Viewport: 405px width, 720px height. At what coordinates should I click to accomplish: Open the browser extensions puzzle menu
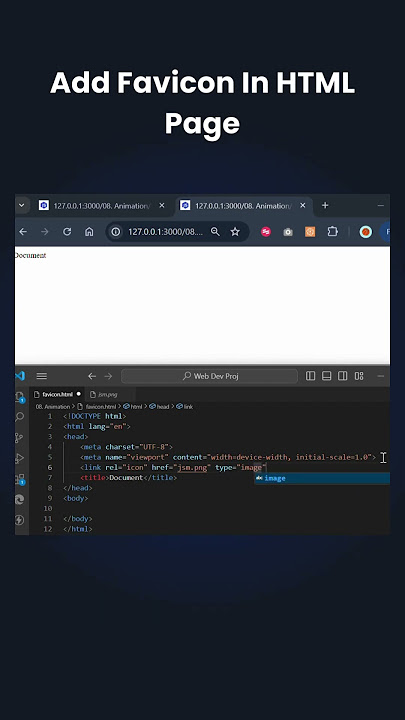(x=332, y=232)
